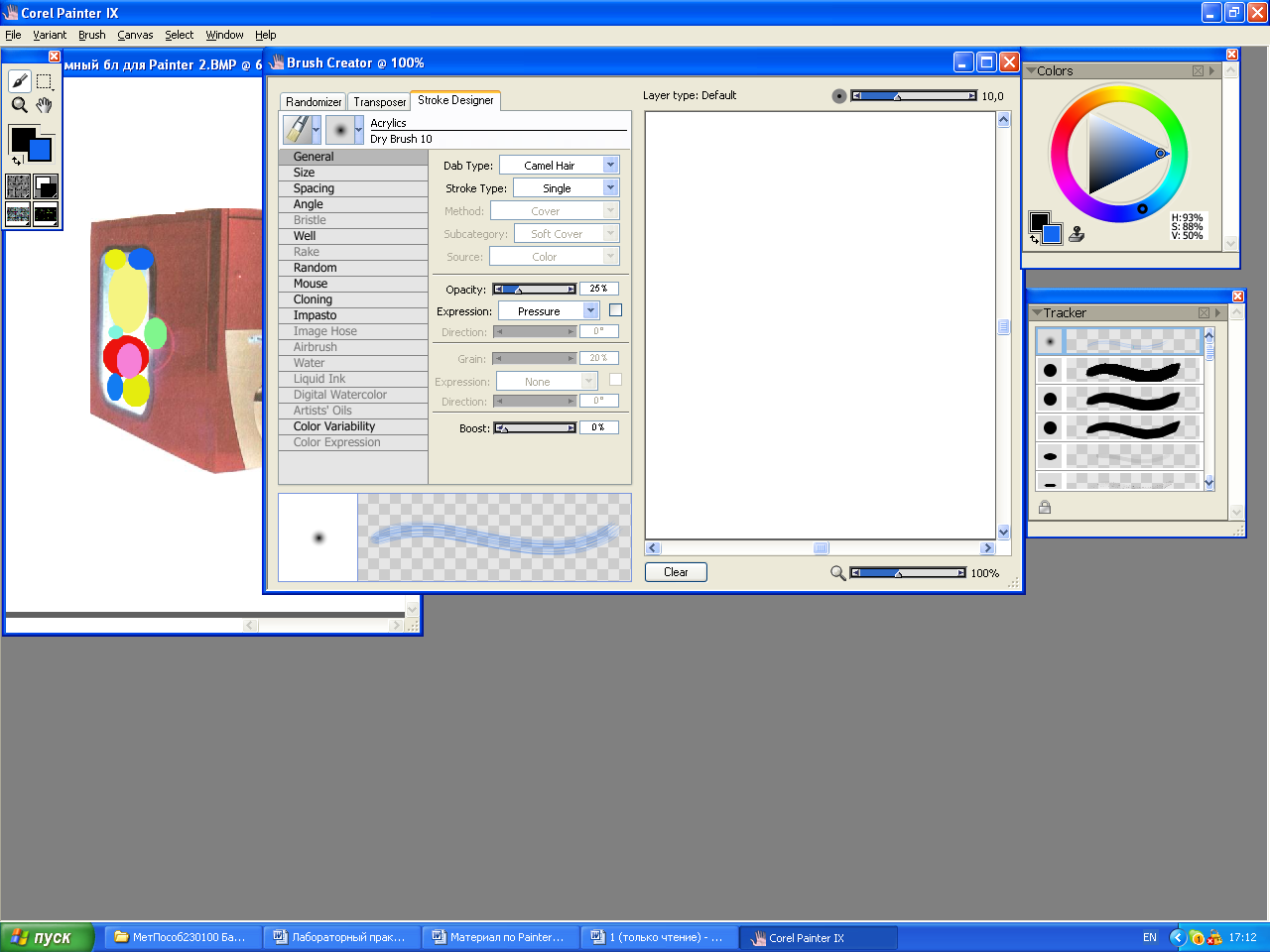
Task: Open the Stroke Type dropdown
Action: [566, 187]
